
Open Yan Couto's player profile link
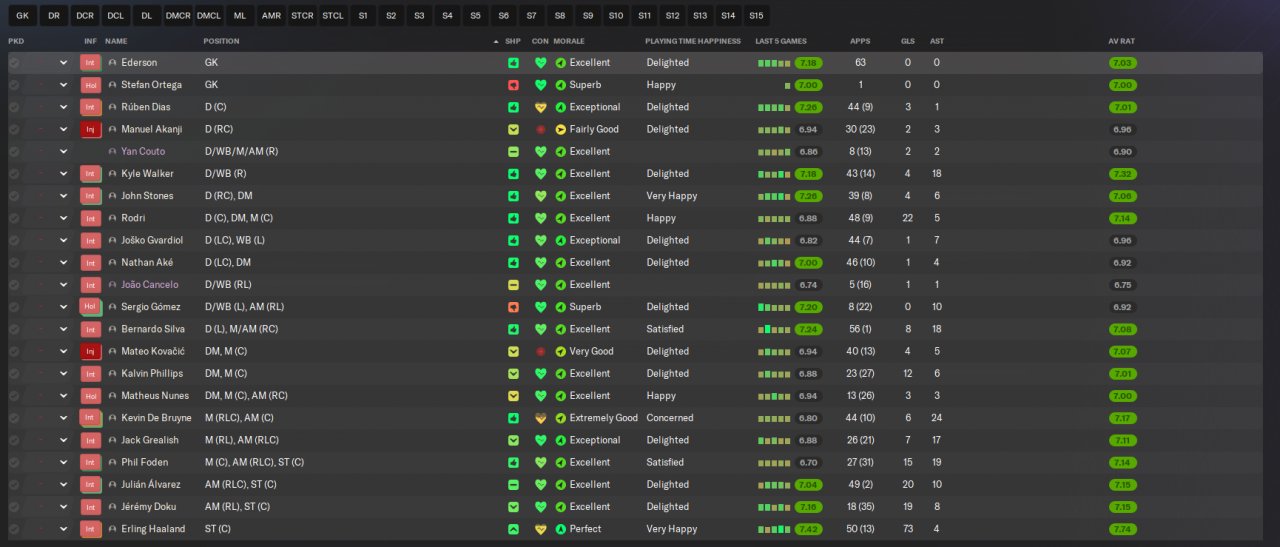coord(143,152)
